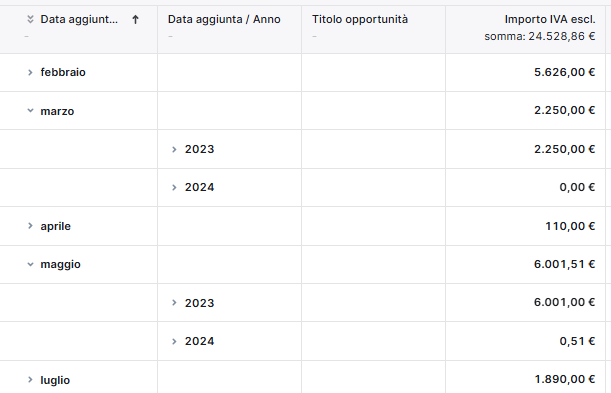Click the ascending sort arrow icon
This screenshot has width=611, height=393.
click(x=135, y=19)
